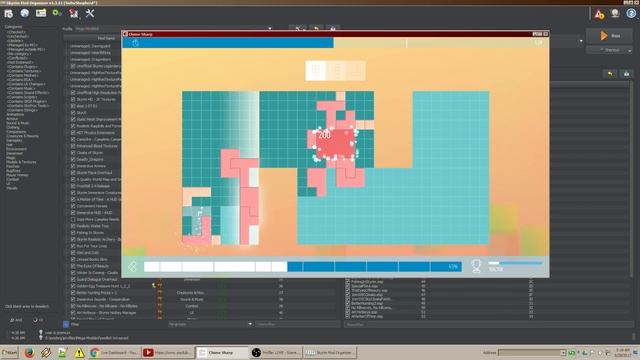Select the Models & Textures category

[21, 162]
